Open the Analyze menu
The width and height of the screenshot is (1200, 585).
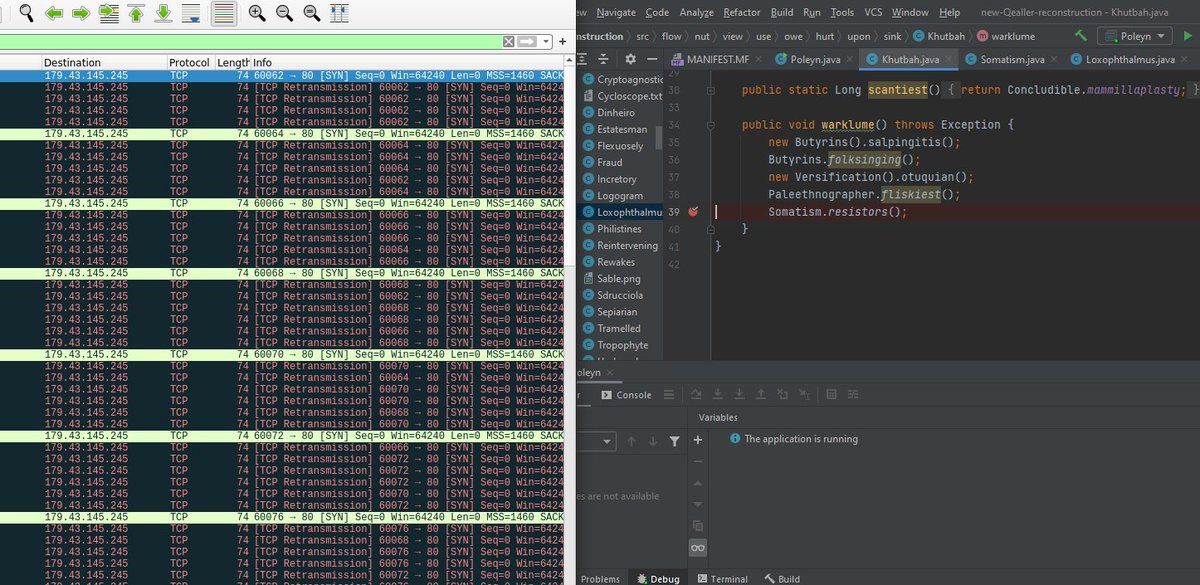[697, 12]
